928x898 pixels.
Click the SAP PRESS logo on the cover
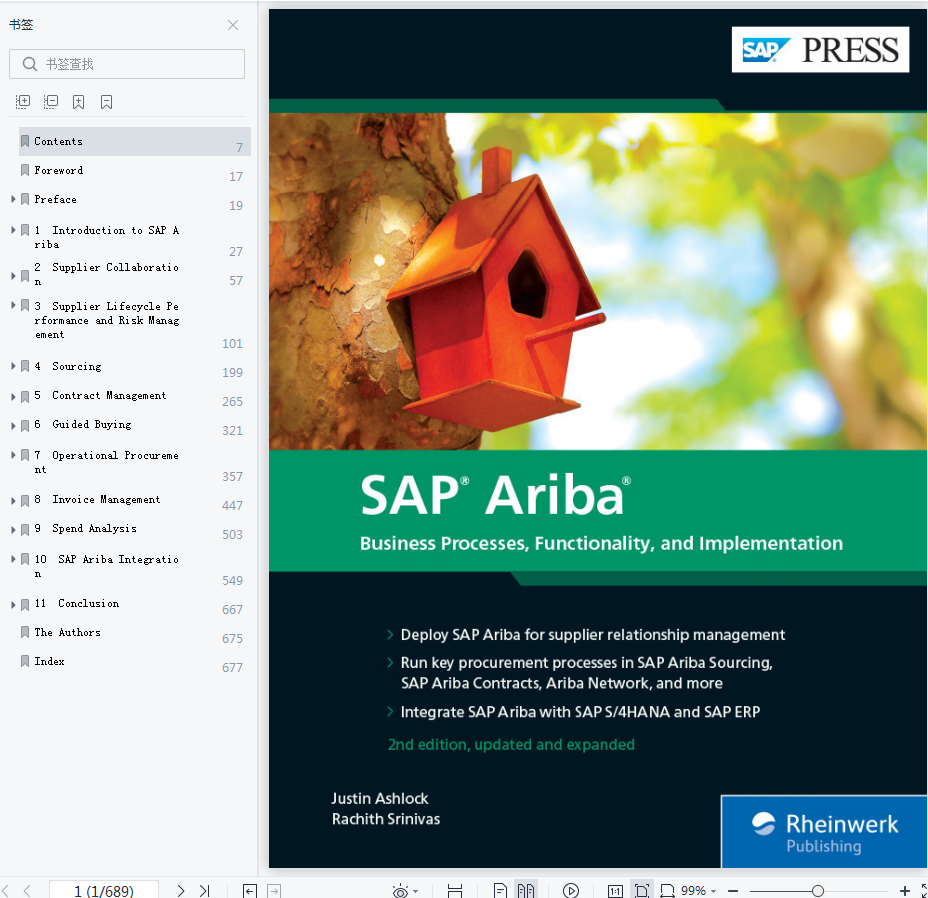(x=820, y=50)
